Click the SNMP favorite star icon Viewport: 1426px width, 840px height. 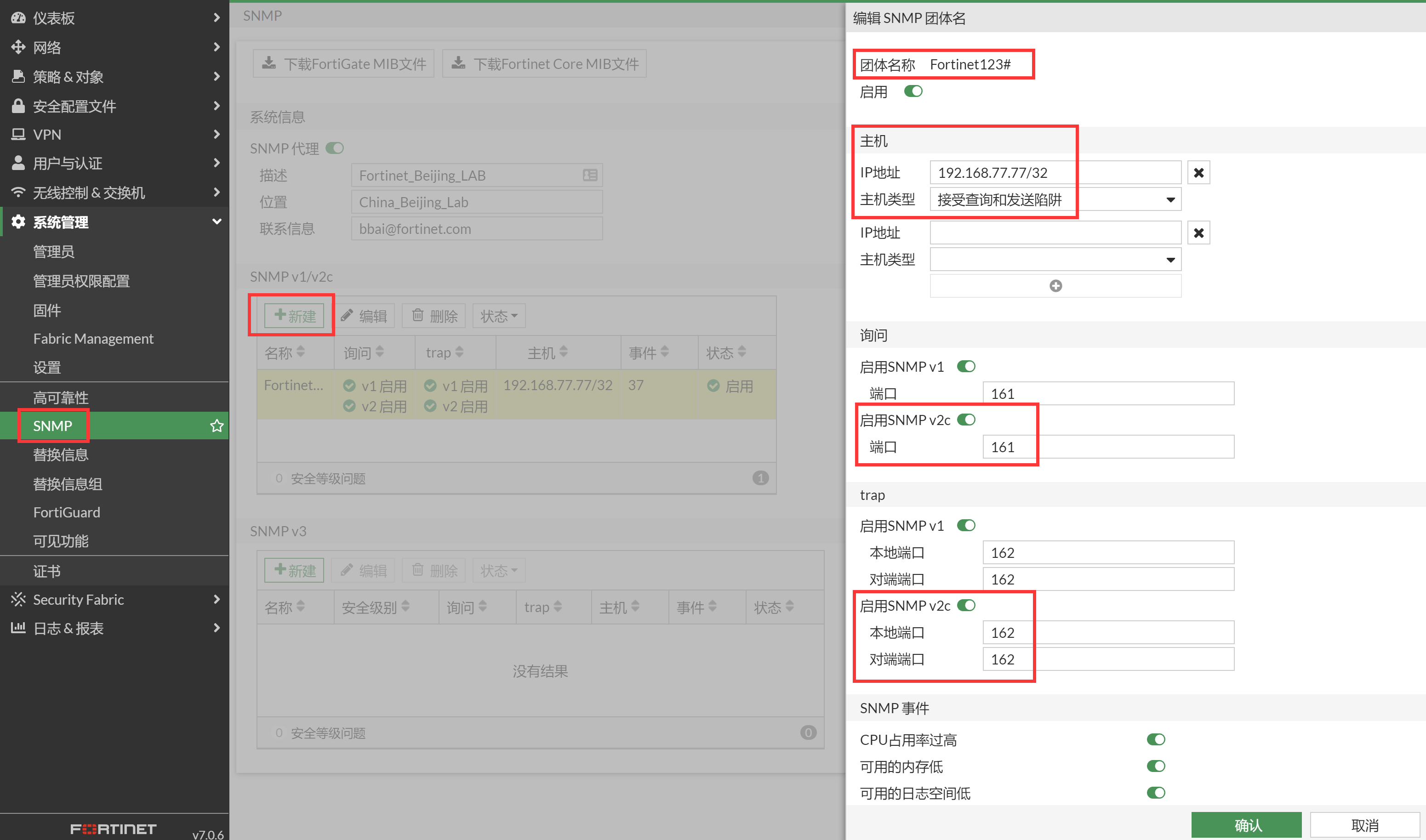tap(216, 426)
